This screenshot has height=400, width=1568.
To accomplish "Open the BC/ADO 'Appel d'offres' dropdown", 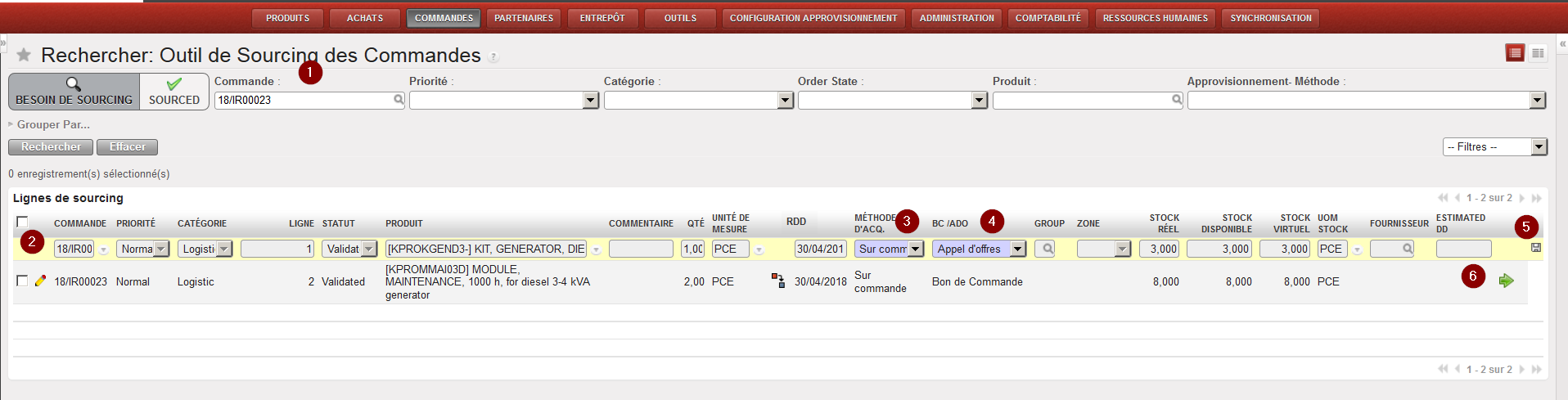I will [x=1017, y=249].
